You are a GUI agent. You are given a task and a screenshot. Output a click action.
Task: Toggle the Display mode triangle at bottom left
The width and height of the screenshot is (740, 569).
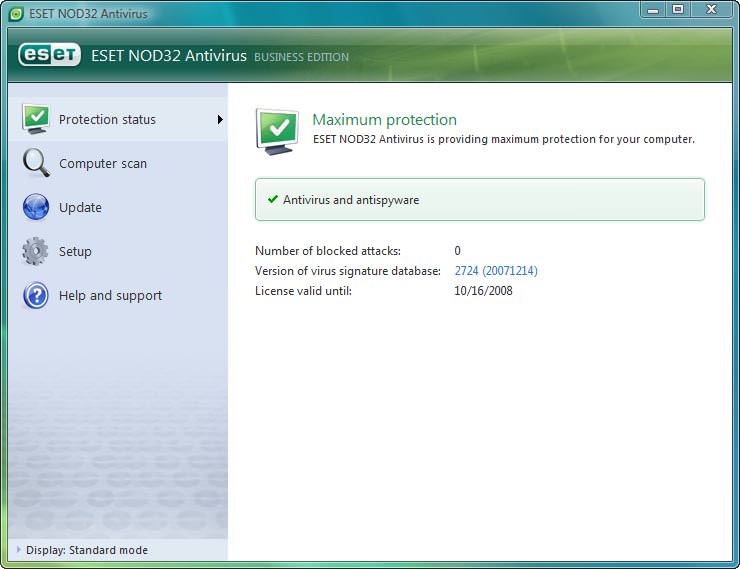(18, 550)
